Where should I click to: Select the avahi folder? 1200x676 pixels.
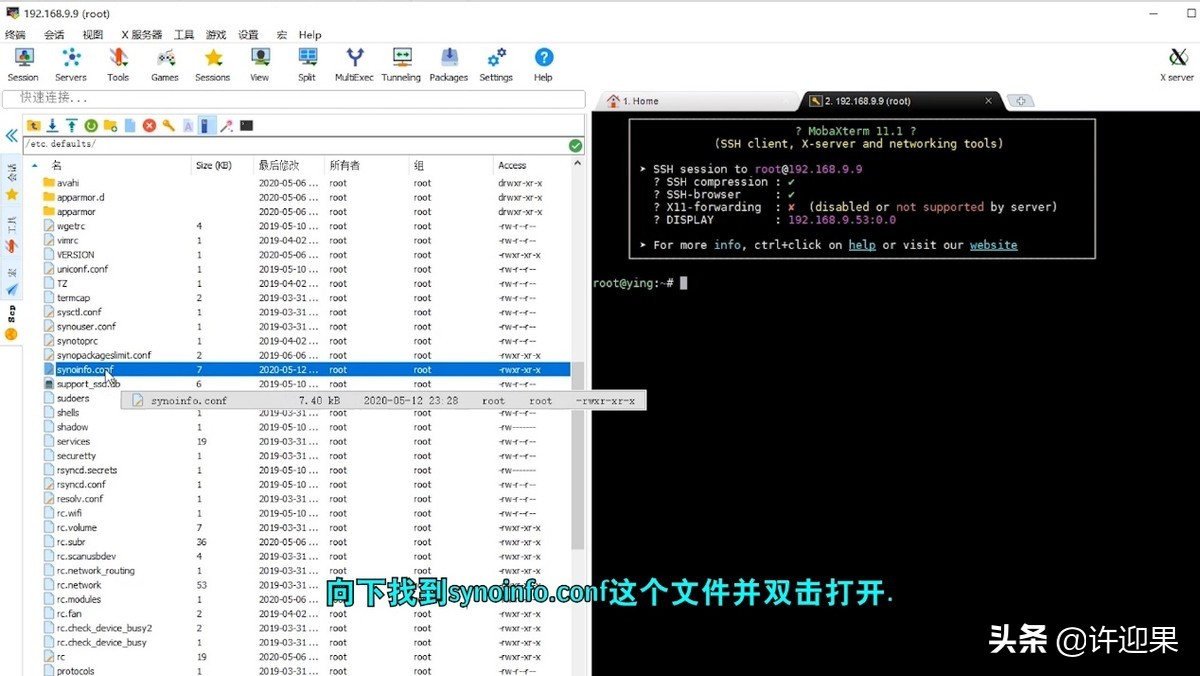pyautogui.click(x=67, y=183)
